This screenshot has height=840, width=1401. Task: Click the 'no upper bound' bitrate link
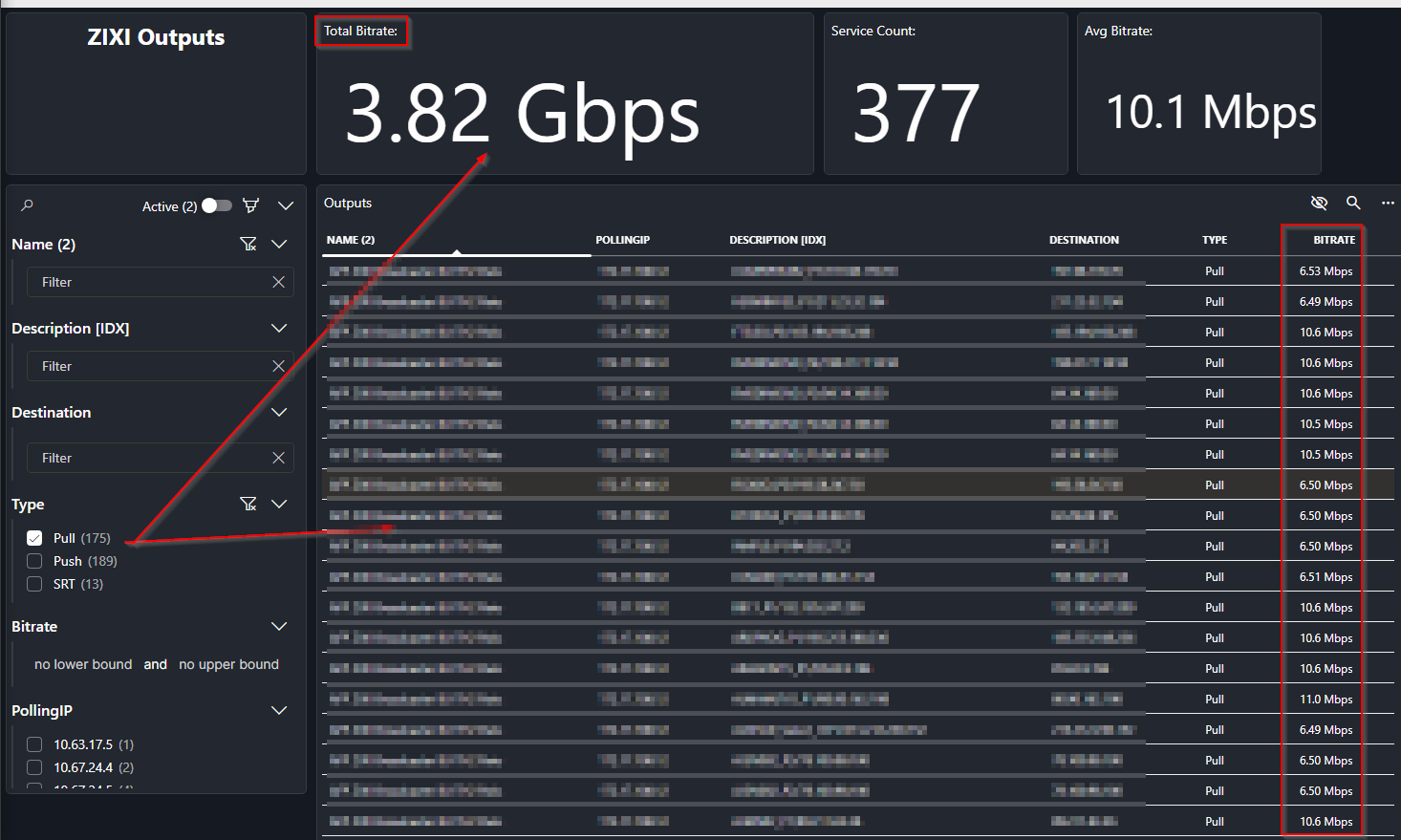pos(228,665)
